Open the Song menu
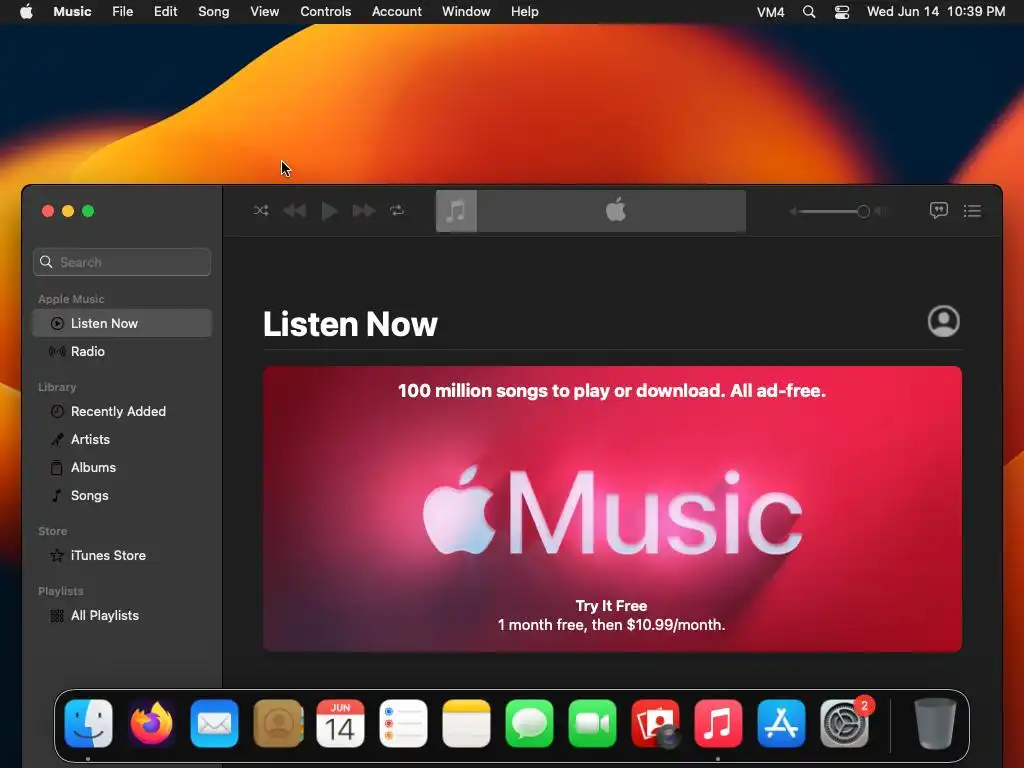The height and width of the screenshot is (768, 1024). click(214, 12)
